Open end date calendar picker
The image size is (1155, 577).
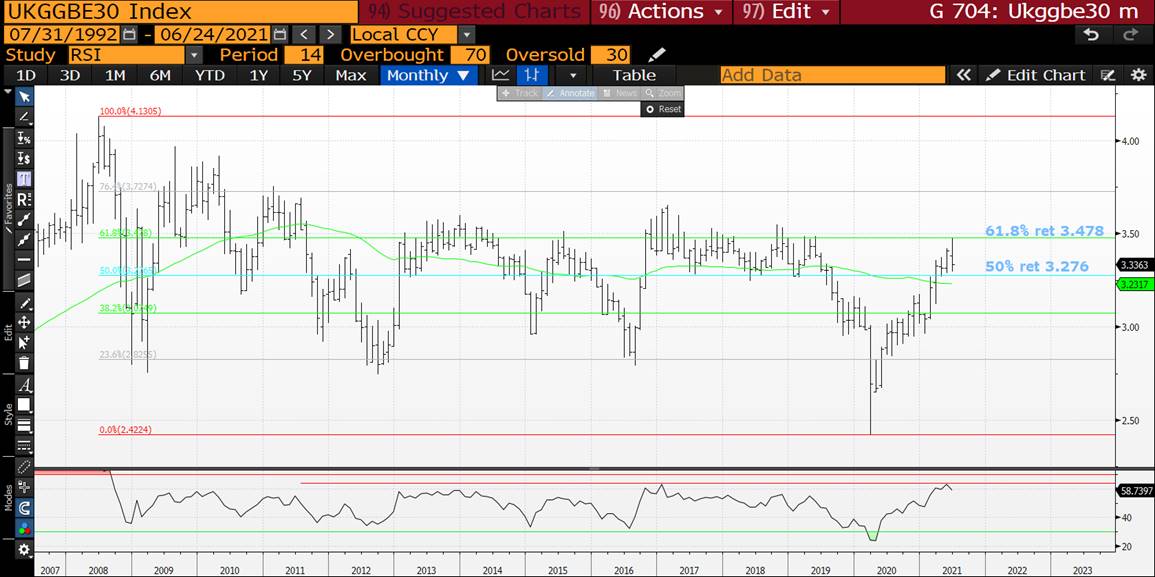point(279,35)
